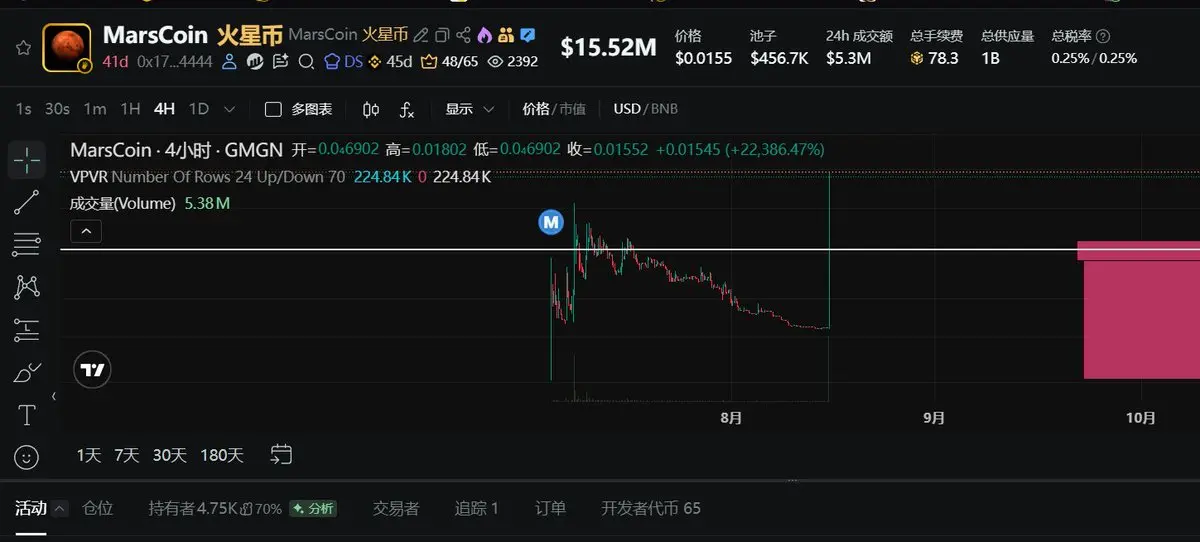
Task: Expand the chevron beside 活动
Action: 59,508
